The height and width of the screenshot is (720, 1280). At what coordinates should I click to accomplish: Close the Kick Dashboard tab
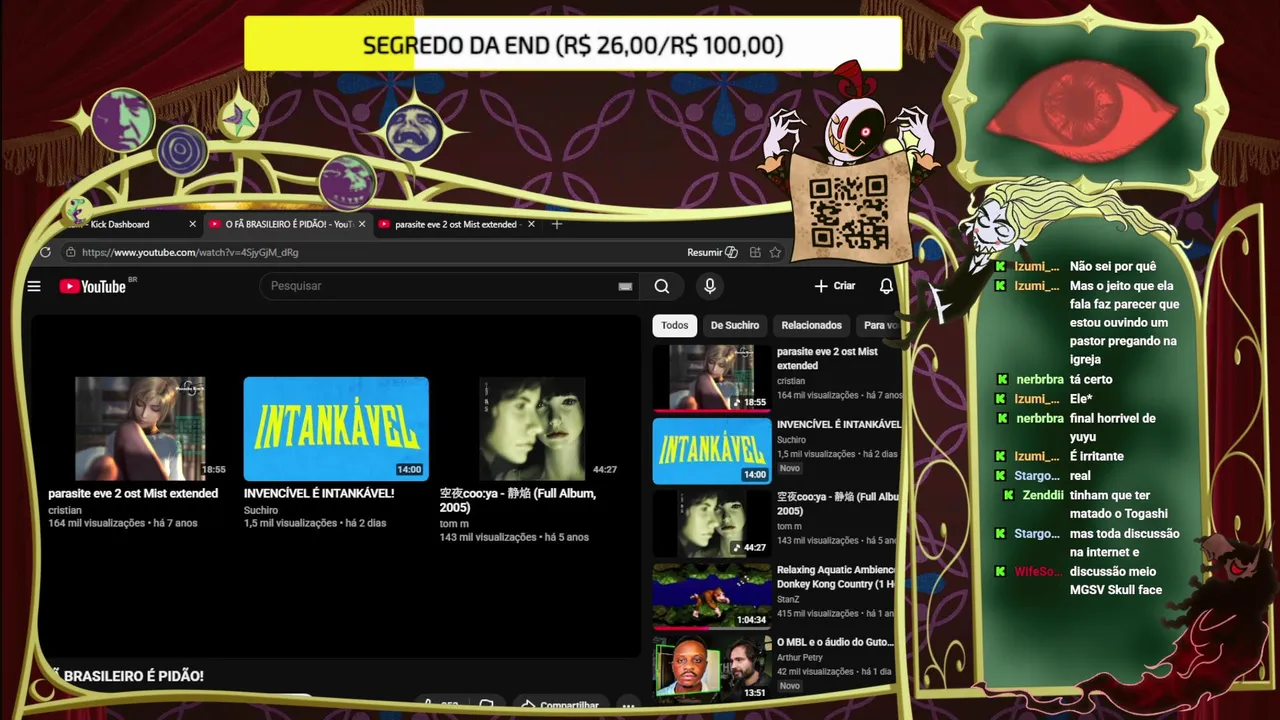coord(193,224)
